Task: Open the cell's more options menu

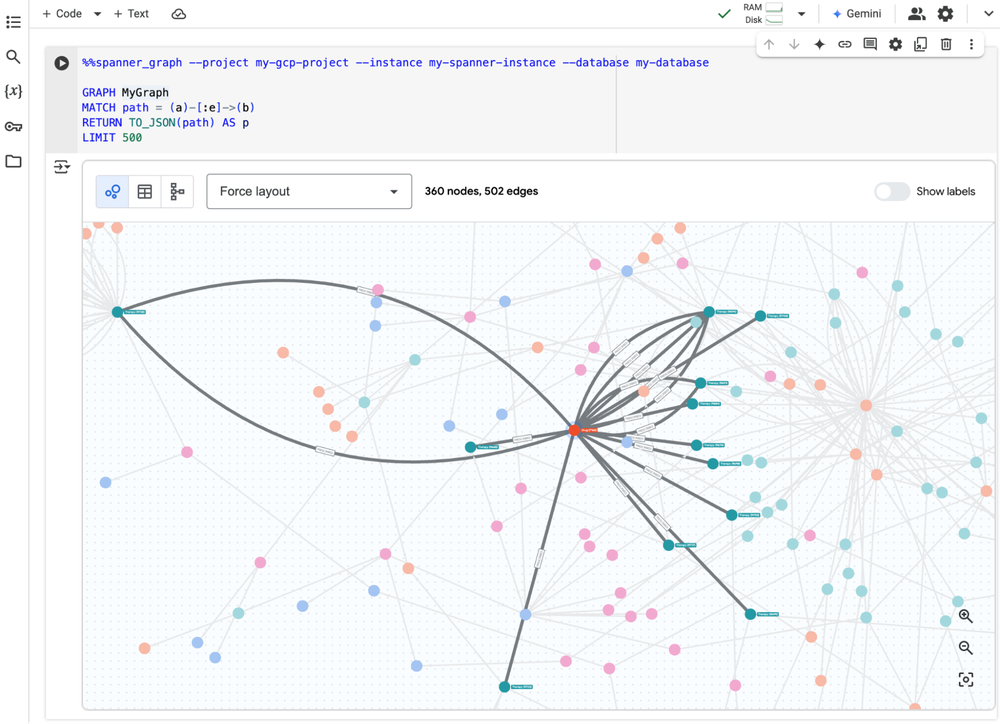Action: point(971,45)
